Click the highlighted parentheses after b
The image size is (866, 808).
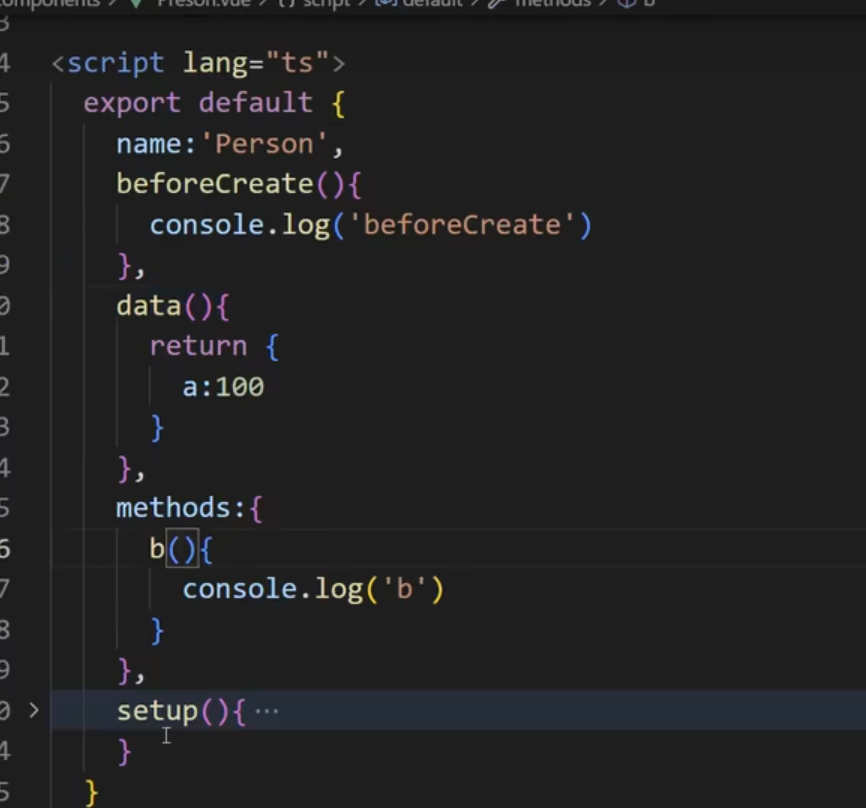182,548
